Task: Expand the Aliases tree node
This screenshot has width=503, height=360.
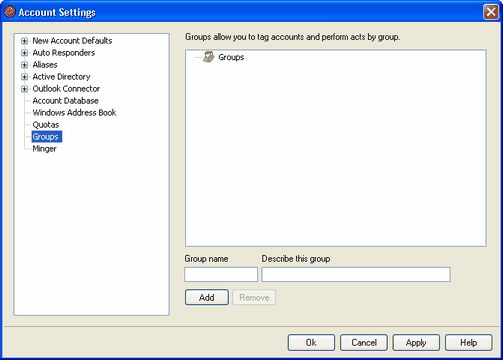Action: (24, 65)
